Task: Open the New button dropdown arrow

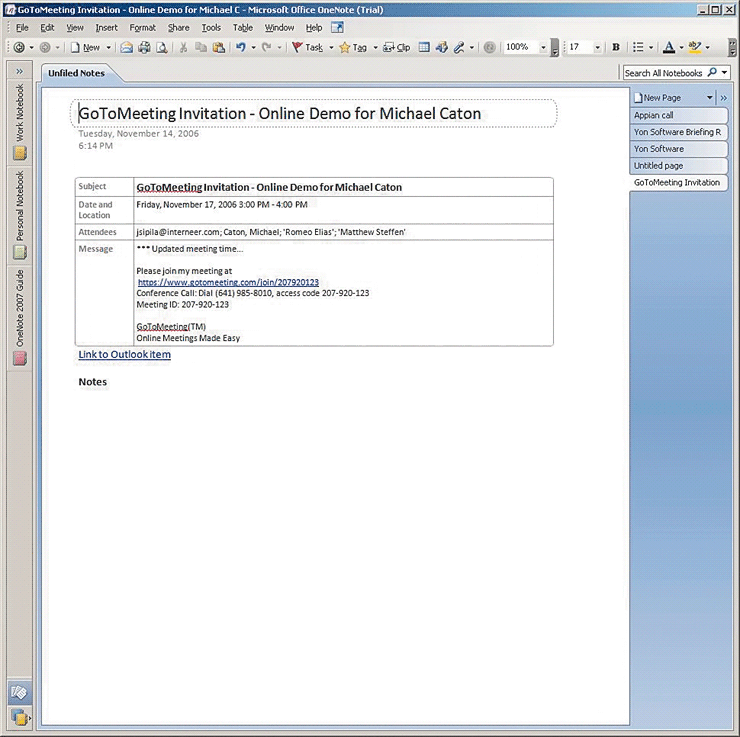Action: pos(108,47)
